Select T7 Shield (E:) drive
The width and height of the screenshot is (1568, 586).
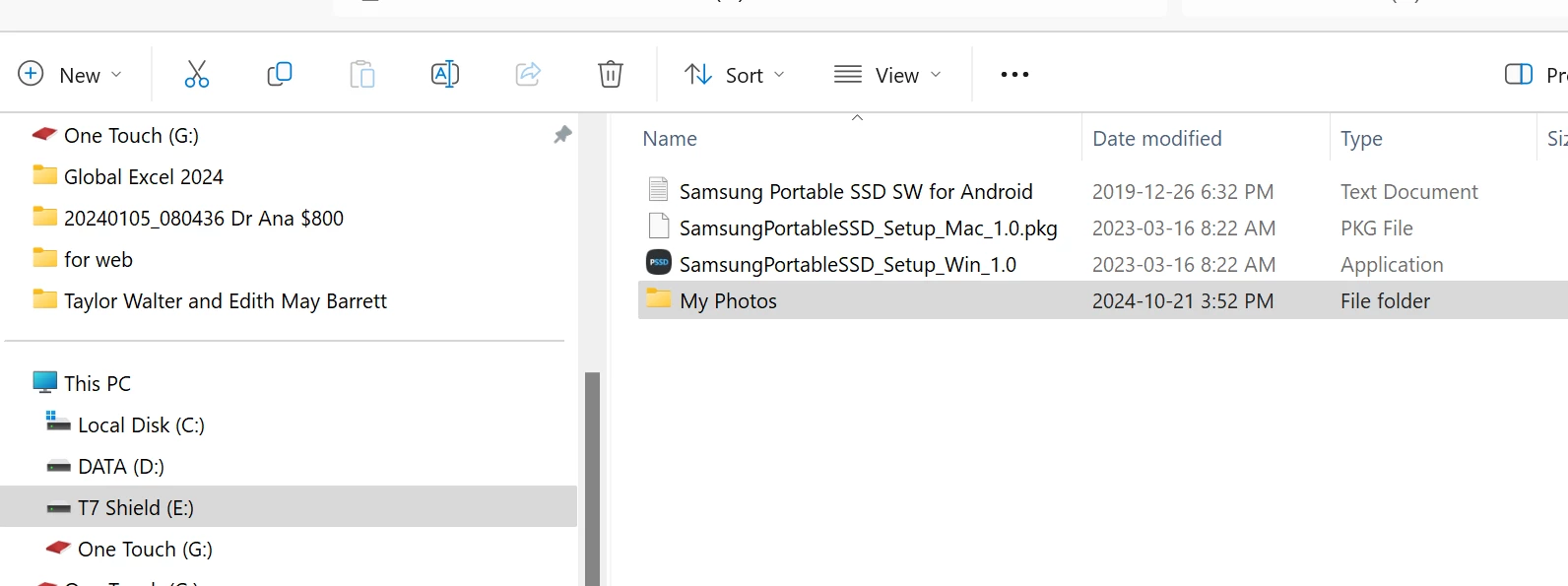click(x=288, y=507)
